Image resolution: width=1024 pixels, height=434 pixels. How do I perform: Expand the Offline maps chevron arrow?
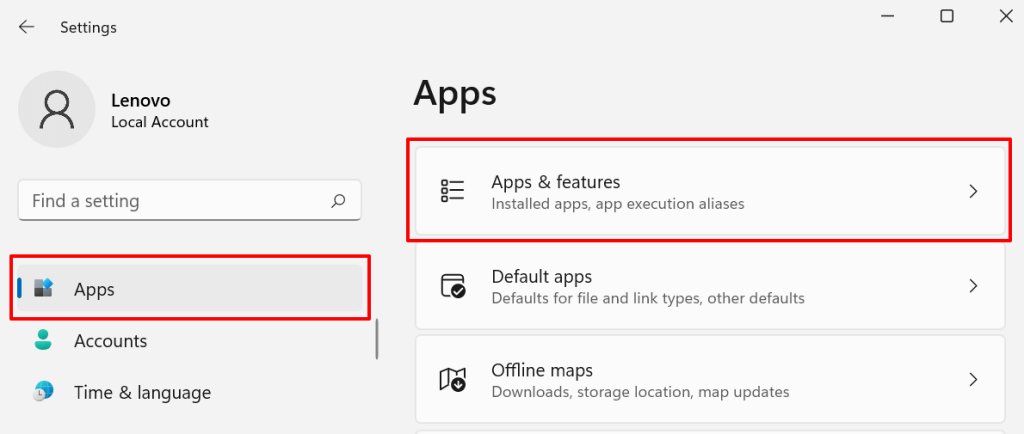click(x=973, y=380)
